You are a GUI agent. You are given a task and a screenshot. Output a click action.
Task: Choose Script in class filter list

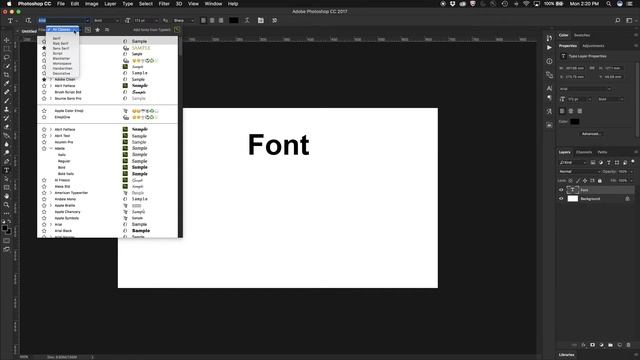click(x=58, y=53)
